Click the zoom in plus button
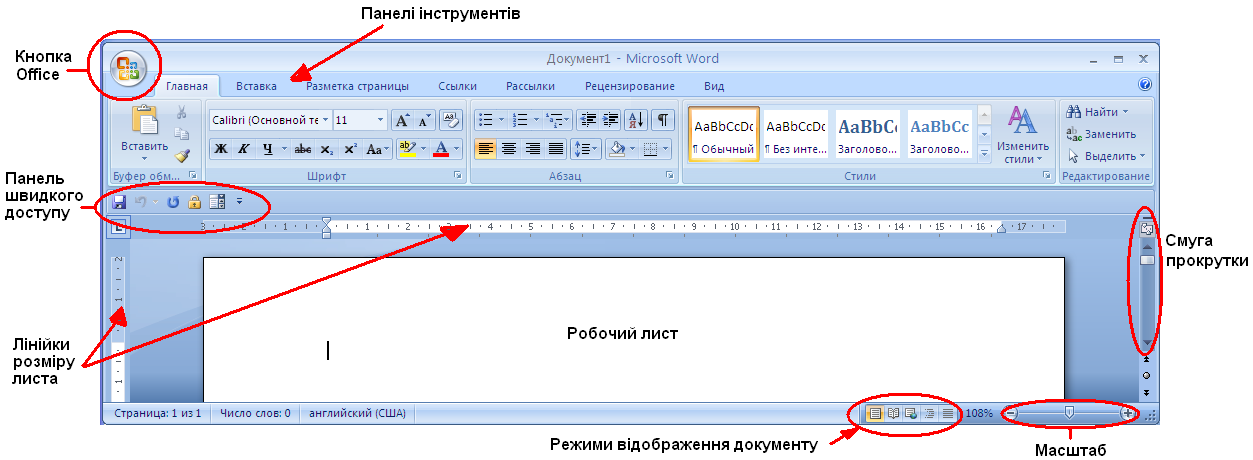 click(1128, 413)
